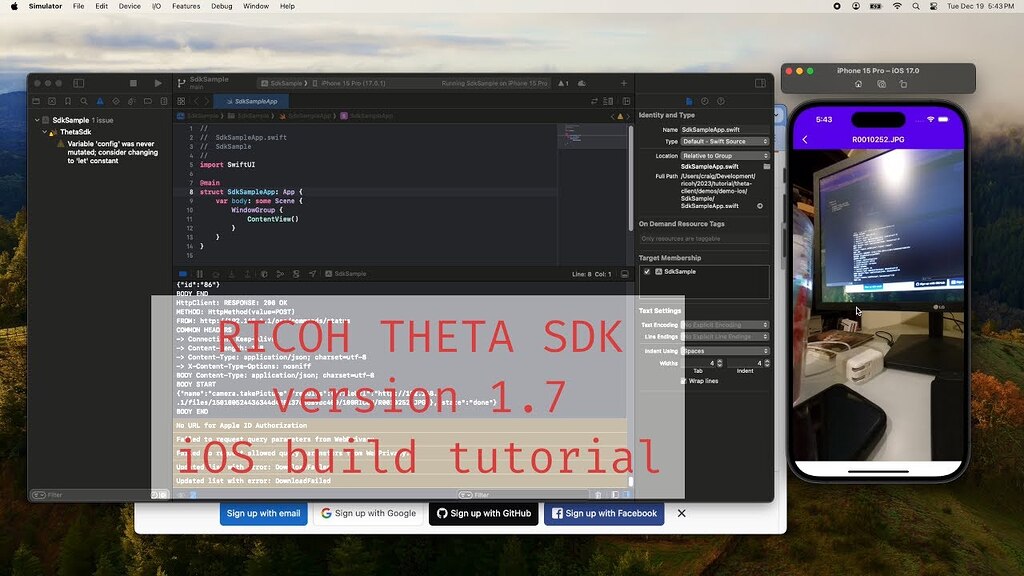
Task: Open the Location dropdown Relative to Group
Action: [x=725, y=155]
